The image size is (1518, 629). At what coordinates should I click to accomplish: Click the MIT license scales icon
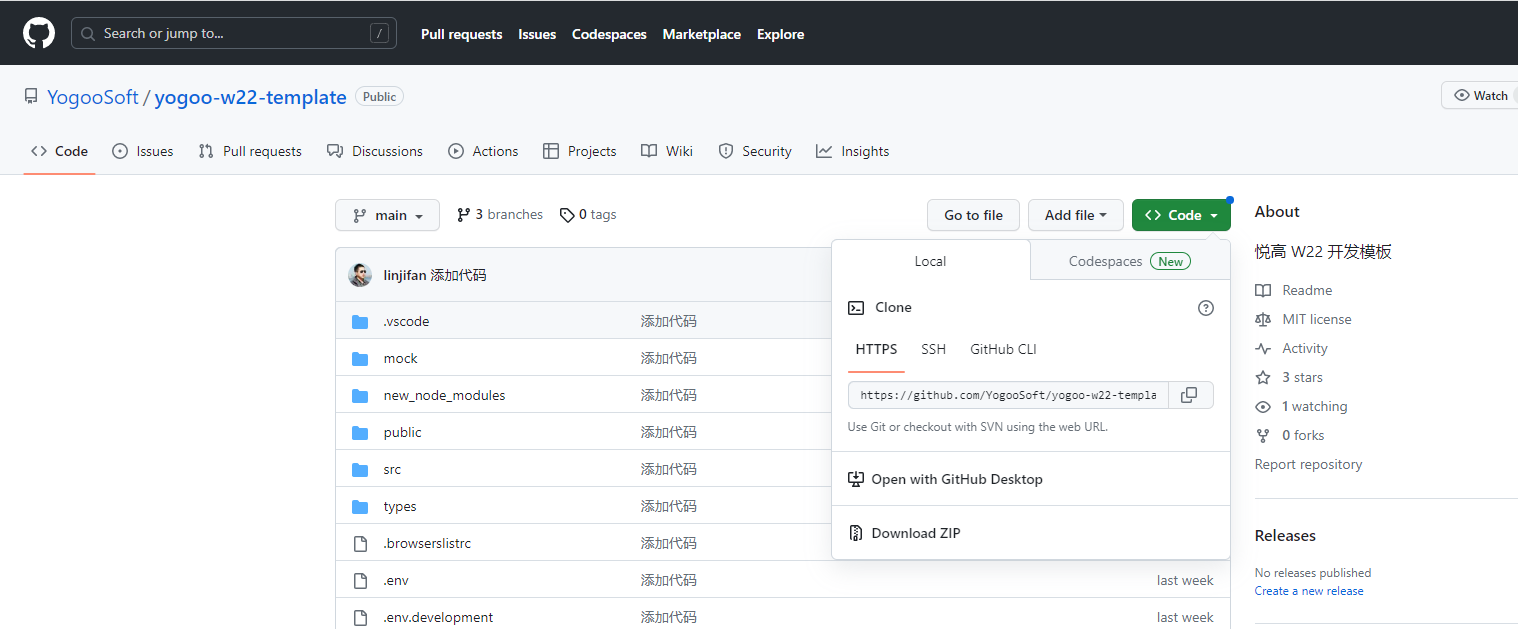click(x=1262, y=319)
